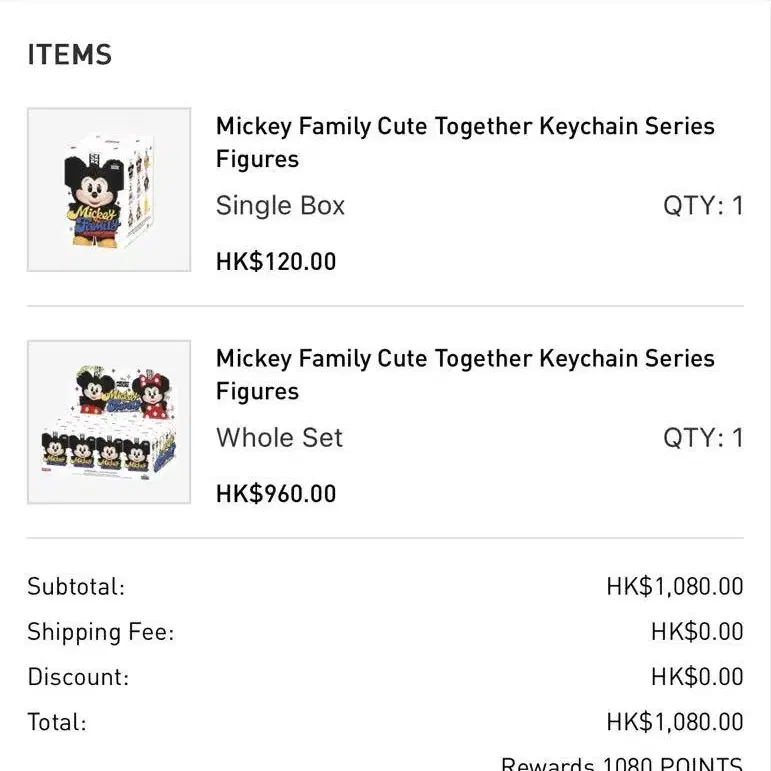
Task: Click the Shipping Fee HK$0.00 value
Action: (x=697, y=632)
